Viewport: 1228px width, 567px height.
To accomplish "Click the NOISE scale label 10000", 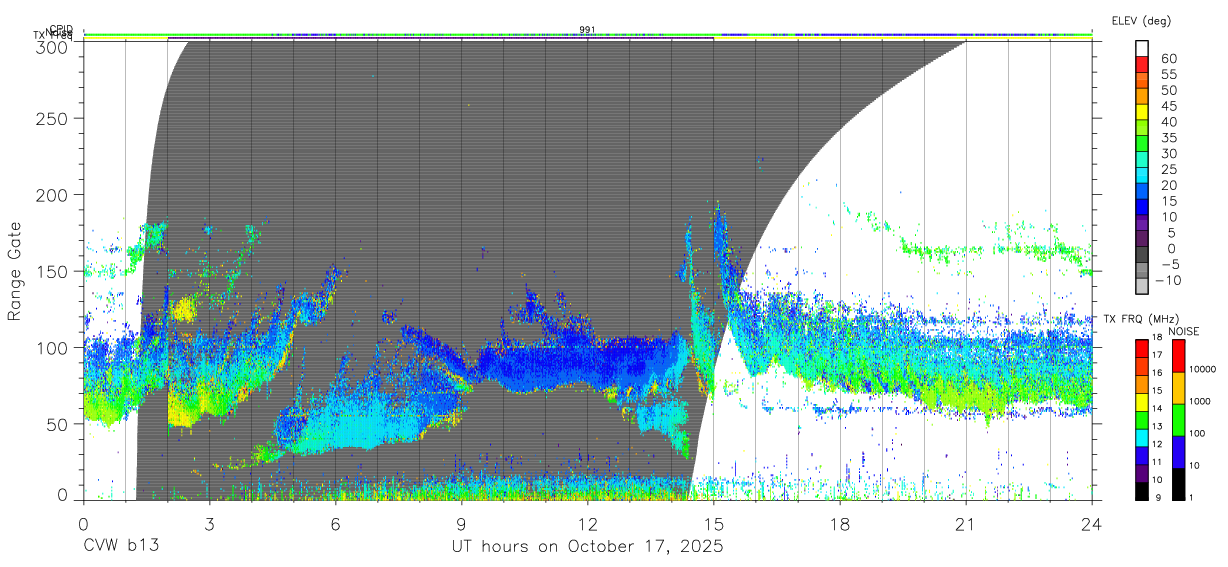I will tap(1203, 369).
